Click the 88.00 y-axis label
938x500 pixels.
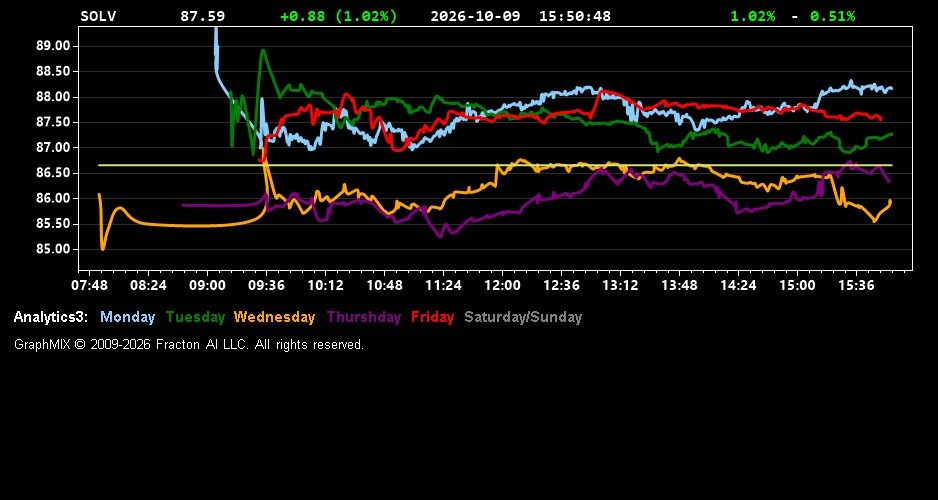click(54, 97)
